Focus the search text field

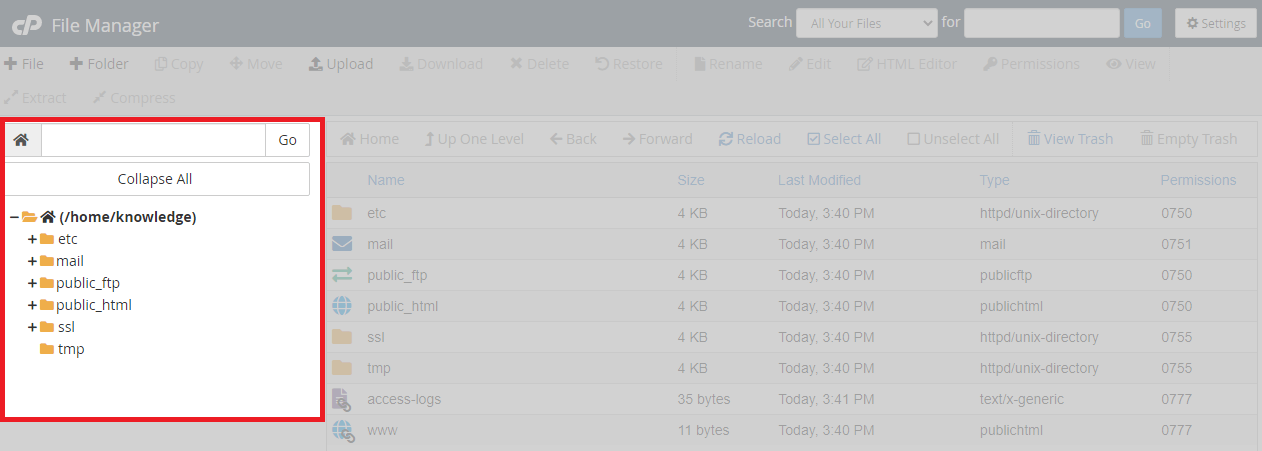point(1042,23)
